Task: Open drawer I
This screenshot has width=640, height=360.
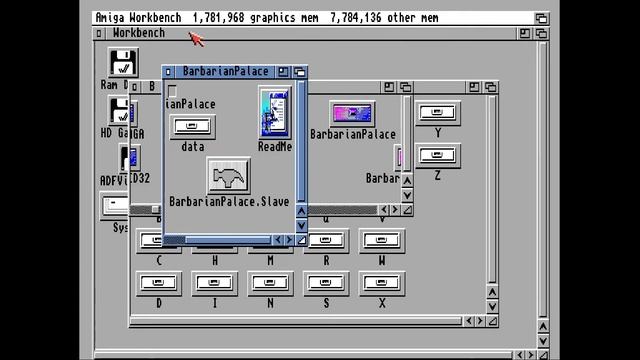Action: pos(214,283)
